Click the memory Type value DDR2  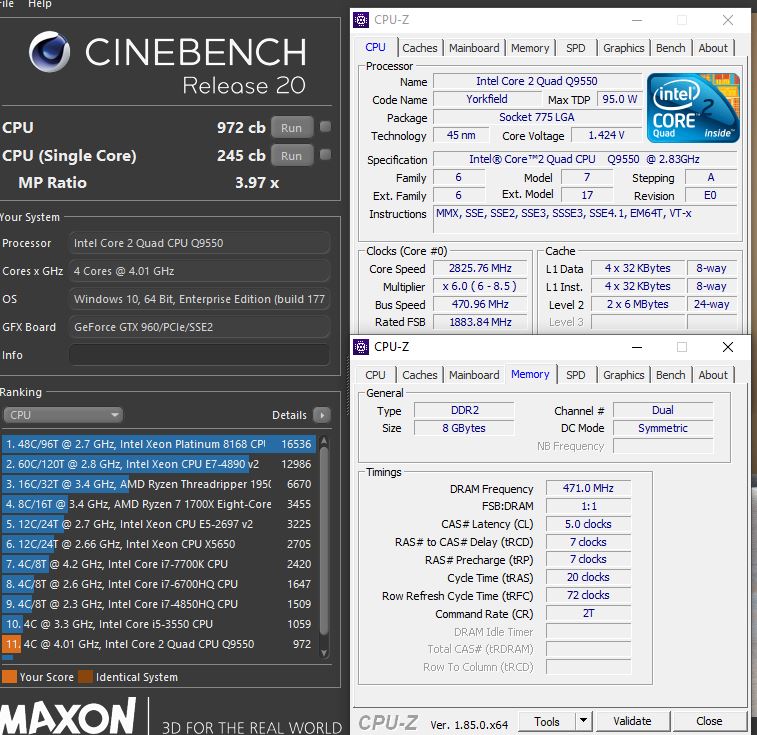[464, 410]
